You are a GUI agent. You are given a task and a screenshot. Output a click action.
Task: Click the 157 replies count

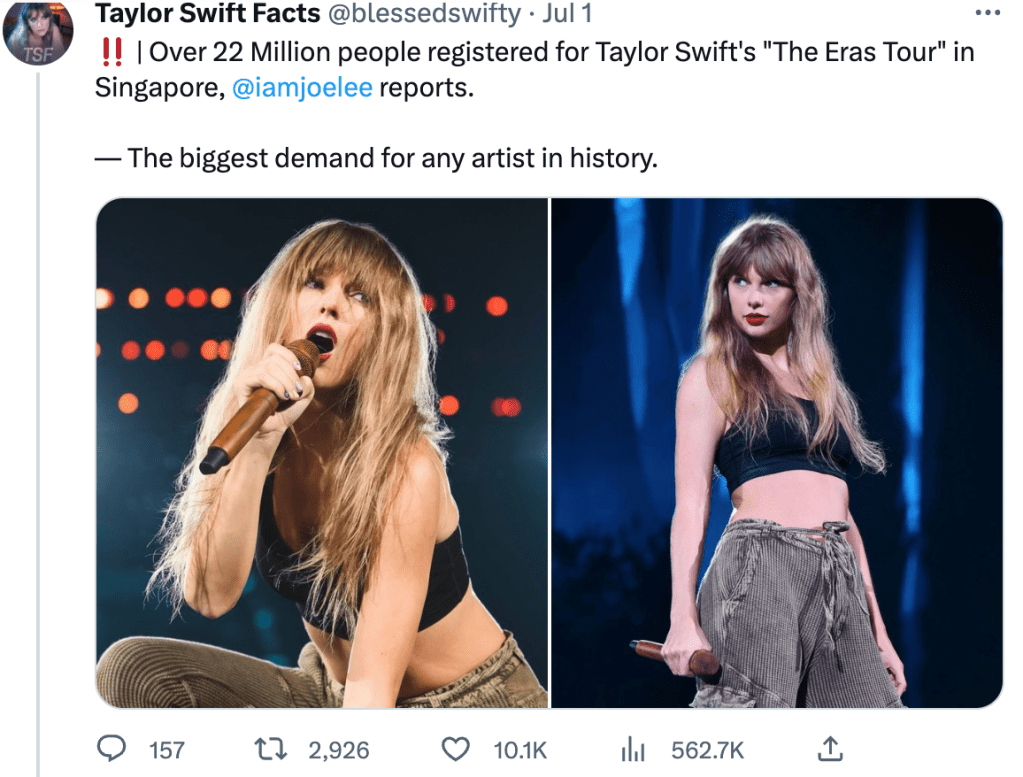tap(167, 750)
